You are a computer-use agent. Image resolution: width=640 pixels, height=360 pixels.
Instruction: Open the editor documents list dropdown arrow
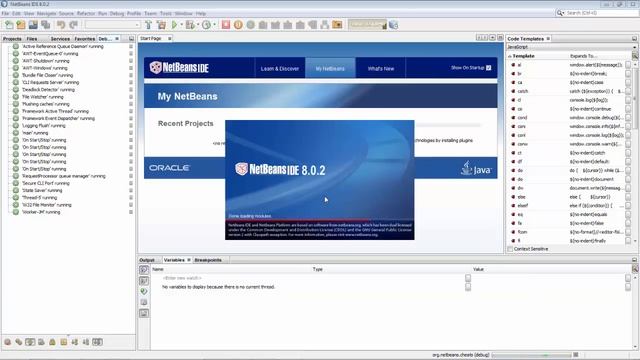click(x=492, y=38)
